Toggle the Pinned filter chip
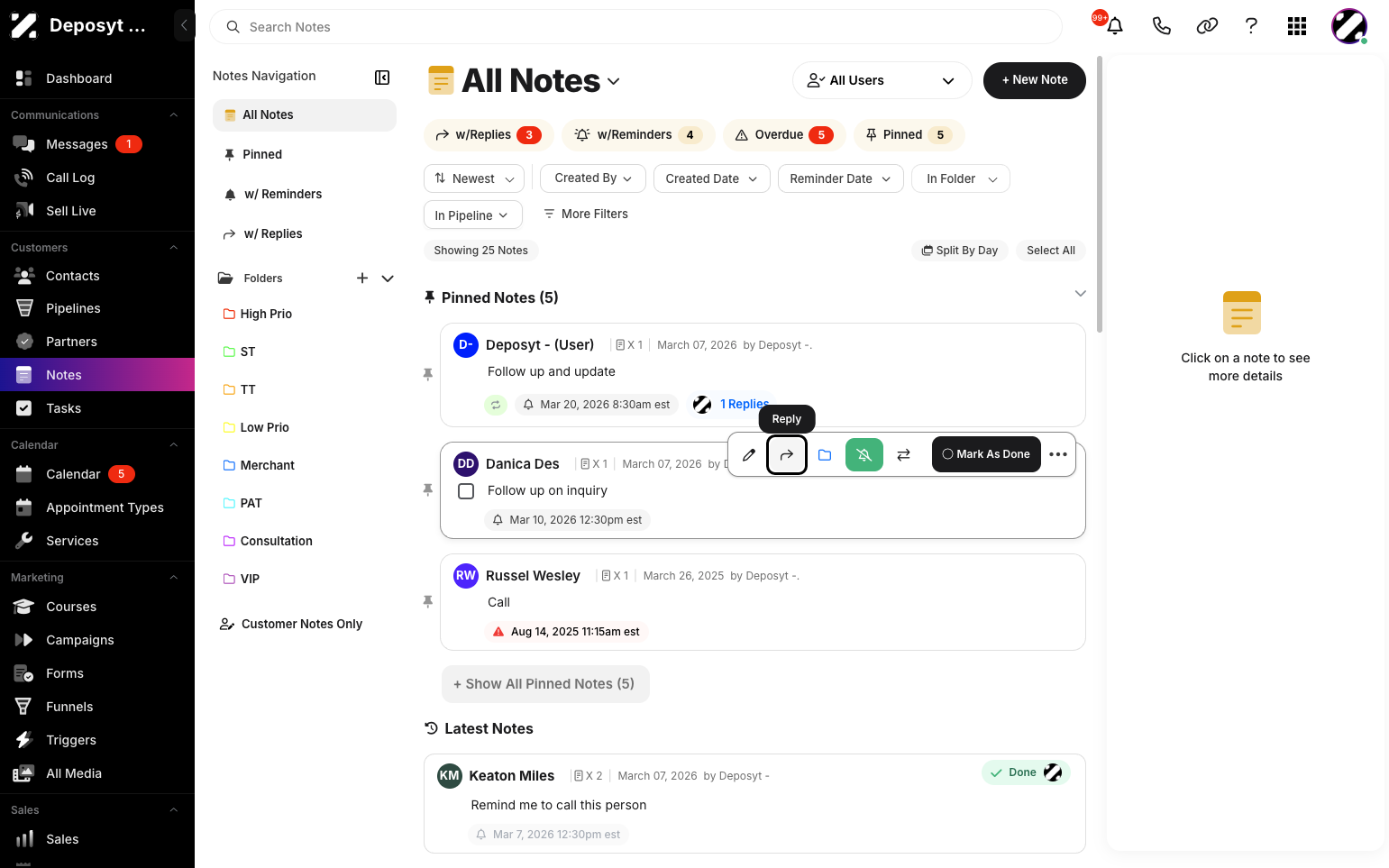This screenshot has height=868, width=1389. tap(909, 135)
